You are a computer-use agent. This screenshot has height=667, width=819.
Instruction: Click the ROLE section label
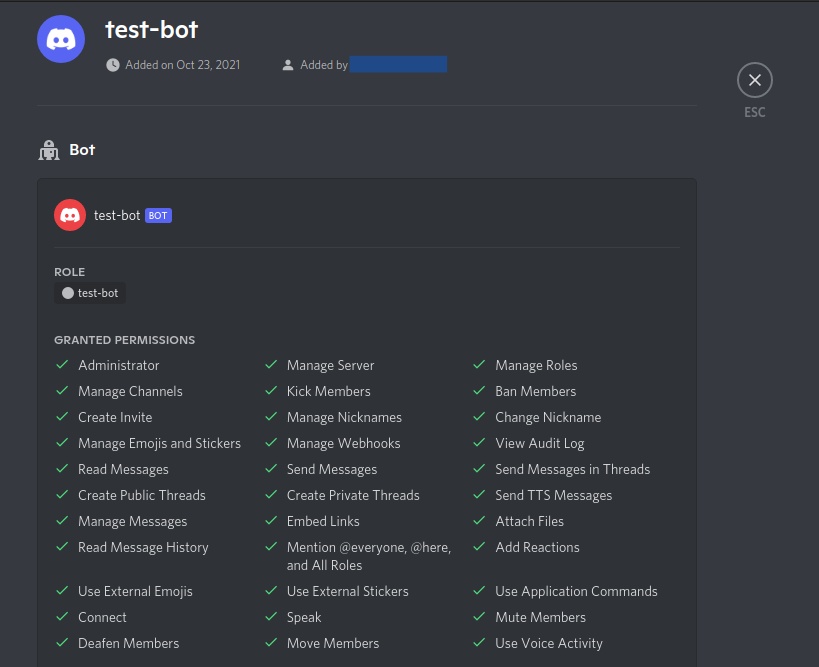(69, 272)
